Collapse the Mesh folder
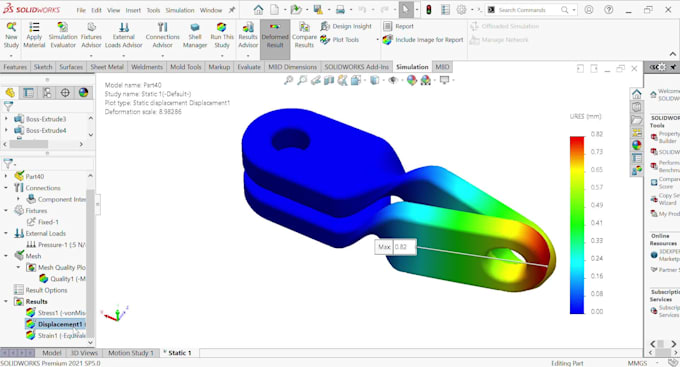Image resolution: width=680 pixels, height=367 pixels. 6,256
